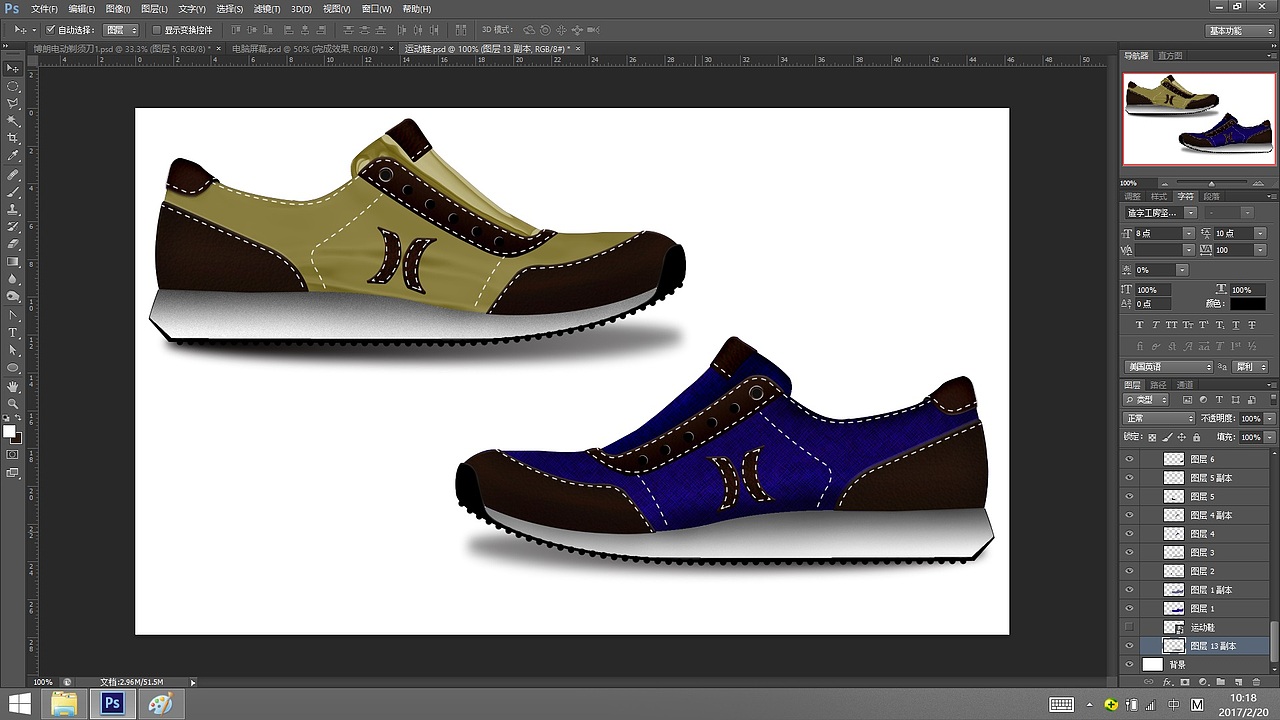1280x720 pixels.
Task: Delete the selected layer via trash icon
Action: pyautogui.click(x=1256, y=682)
